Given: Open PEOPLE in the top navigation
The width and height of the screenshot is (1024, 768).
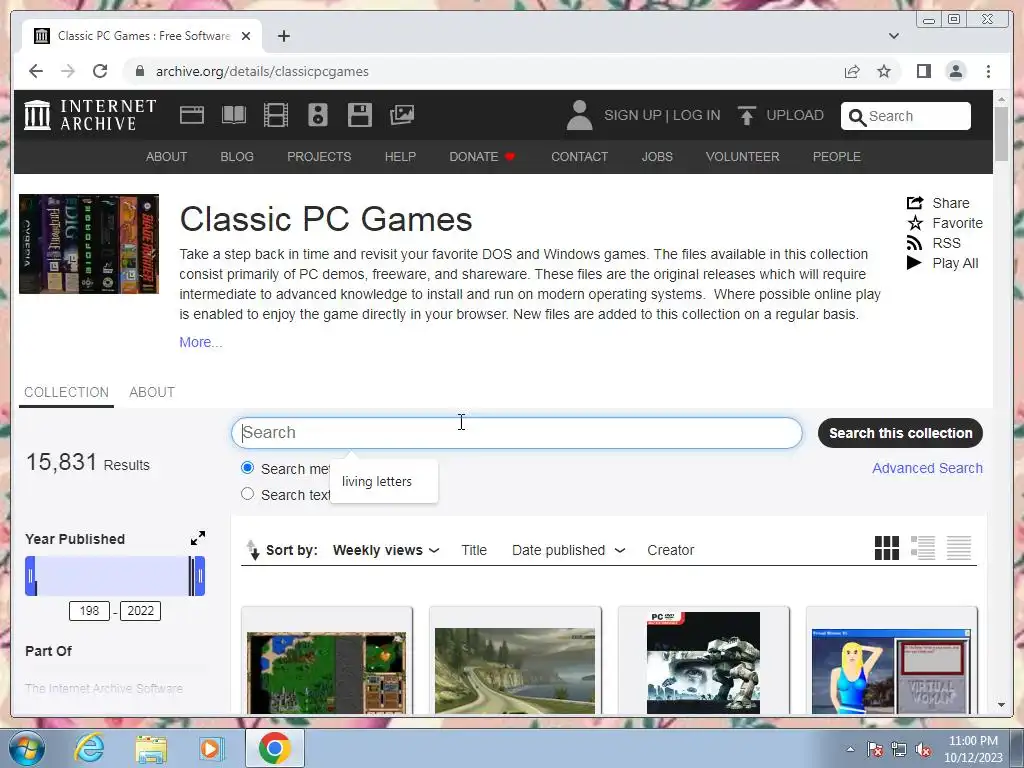Looking at the screenshot, I should click(837, 157).
